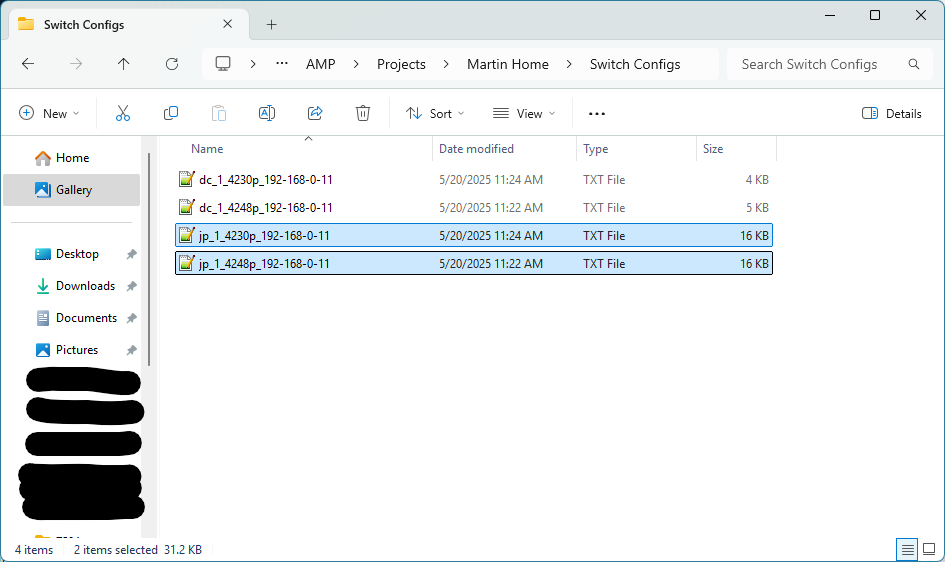Click Switch Configs in breadcrumb
This screenshot has width=945, height=562.
pyautogui.click(x=635, y=64)
